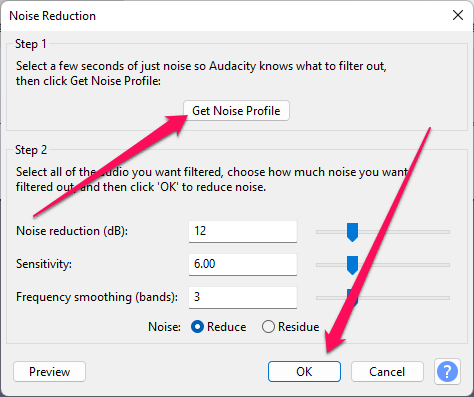Click the Frequency smoothing slider handle
Screen dimensions: 474x397
[352, 298]
